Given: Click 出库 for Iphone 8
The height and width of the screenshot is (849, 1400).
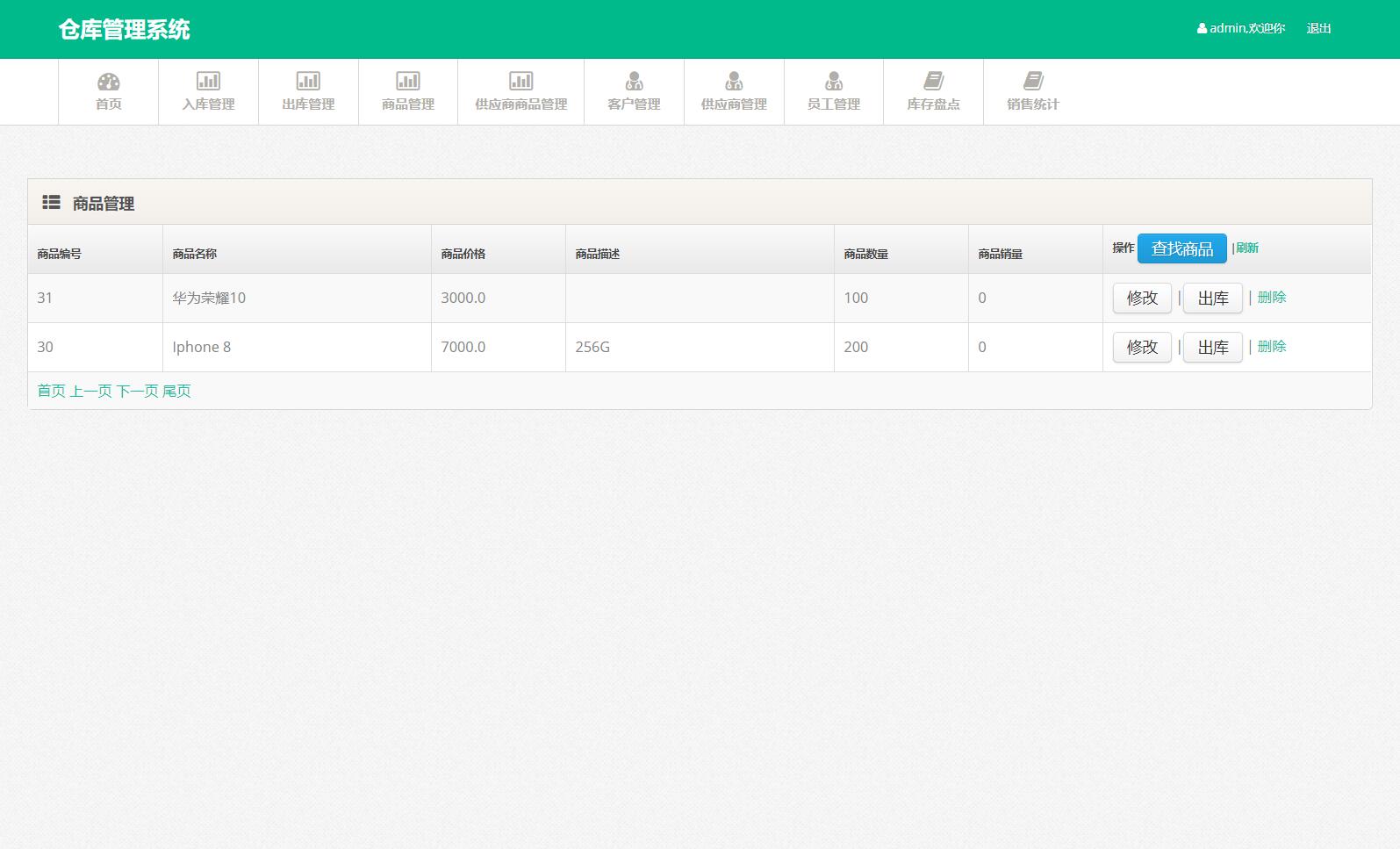Looking at the screenshot, I should click(1213, 347).
